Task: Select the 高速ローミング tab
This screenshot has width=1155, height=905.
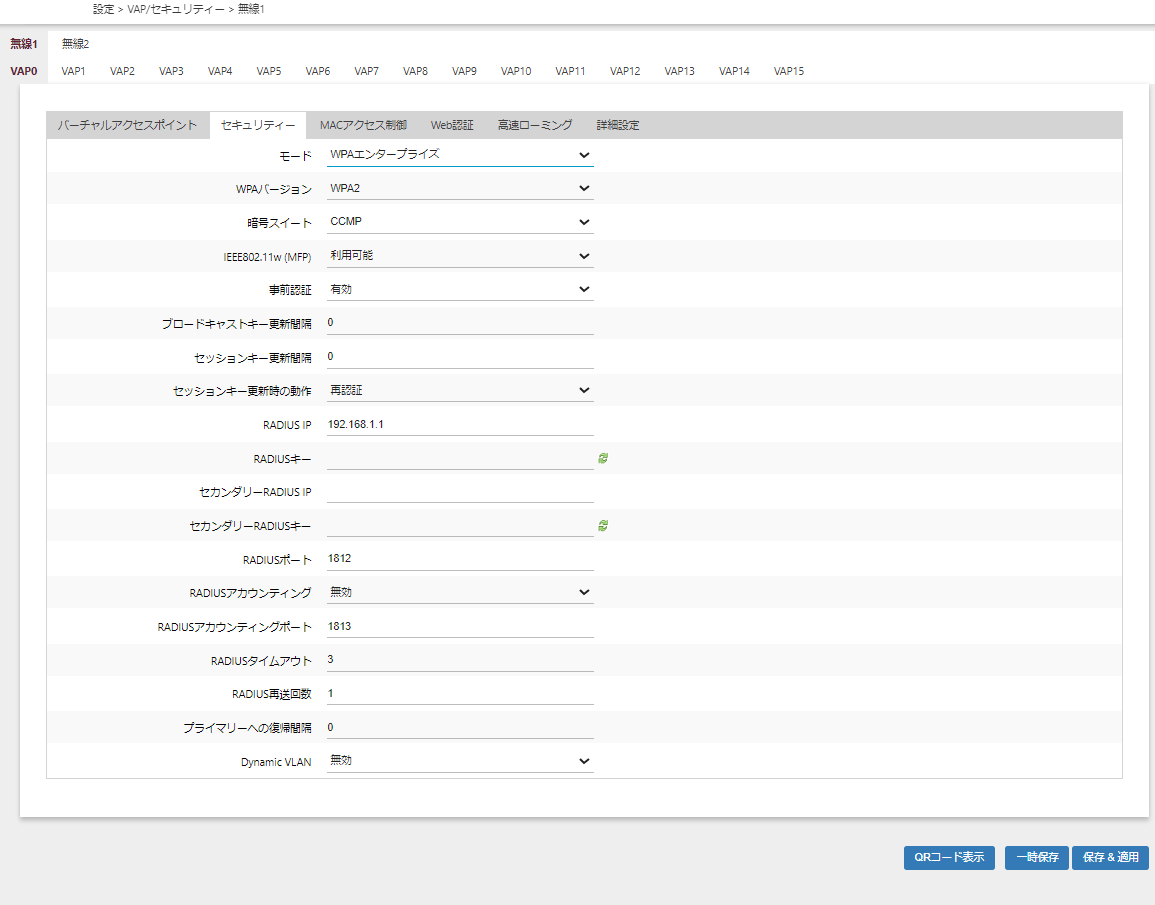Action: point(535,125)
